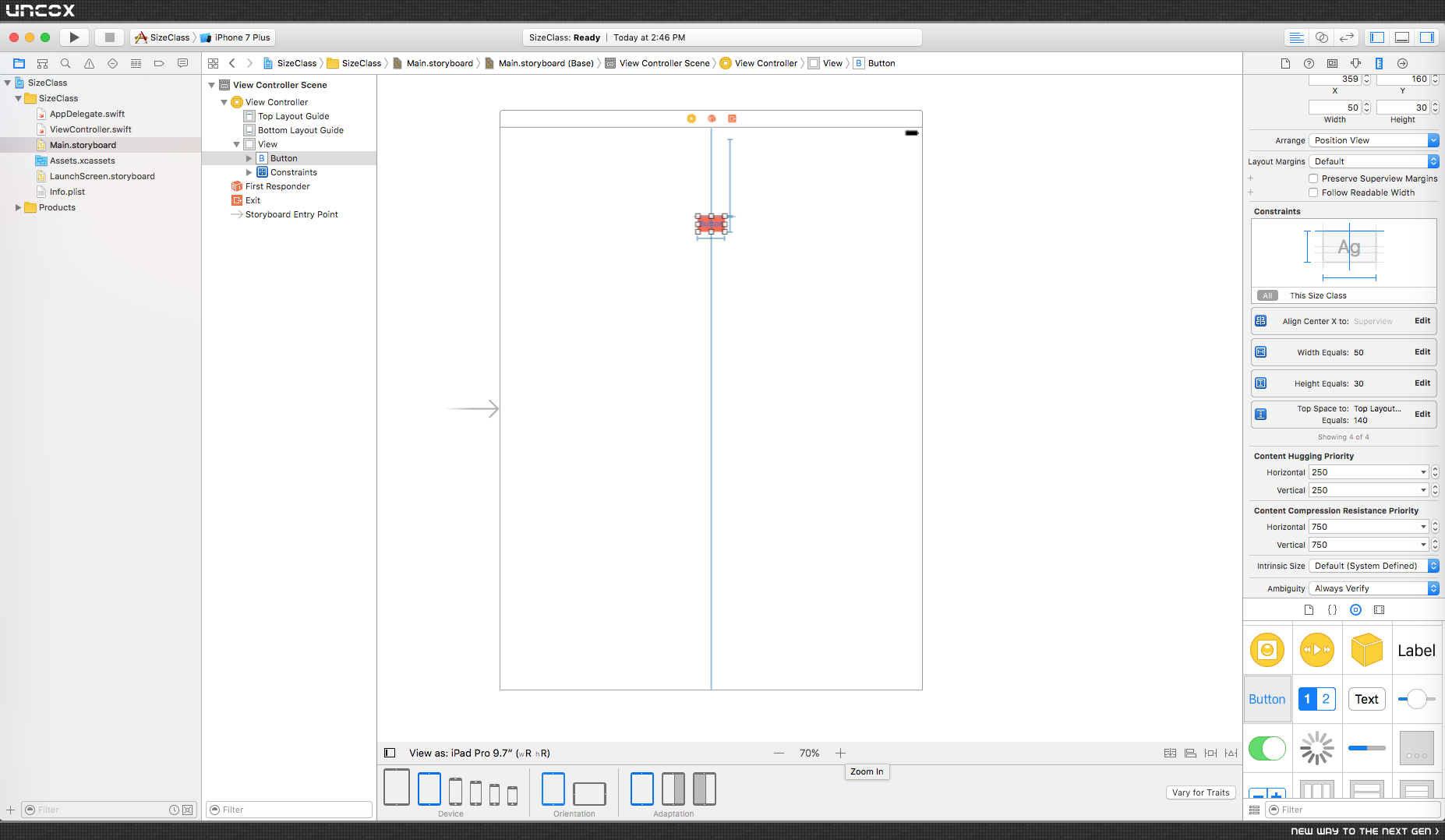Open Resolve Auto Layout Issues menu
Image resolution: width=1445 pixels, height=840 pixels.
click(x=1231, y=754)
